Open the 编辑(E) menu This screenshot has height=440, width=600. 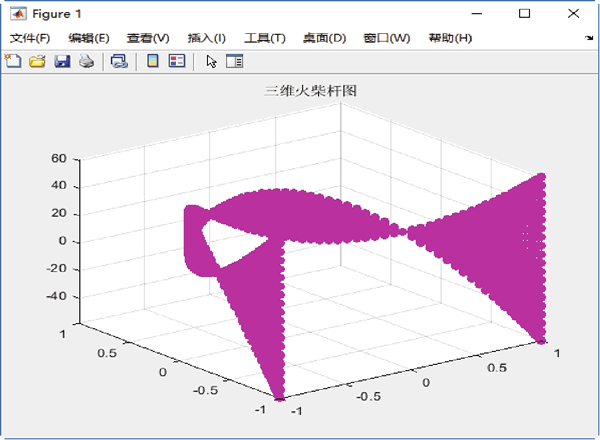click(89, 38)
